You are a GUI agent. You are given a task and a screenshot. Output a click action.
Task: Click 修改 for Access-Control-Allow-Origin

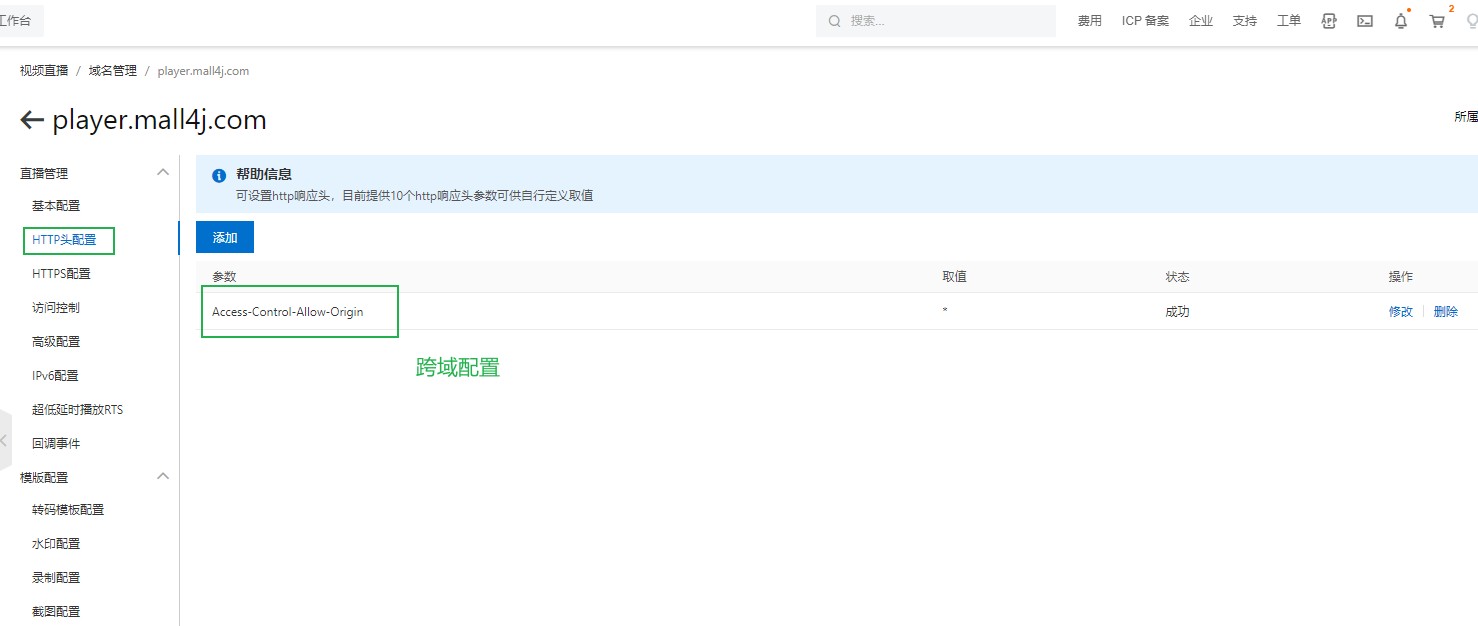(x=1400, y=312)
